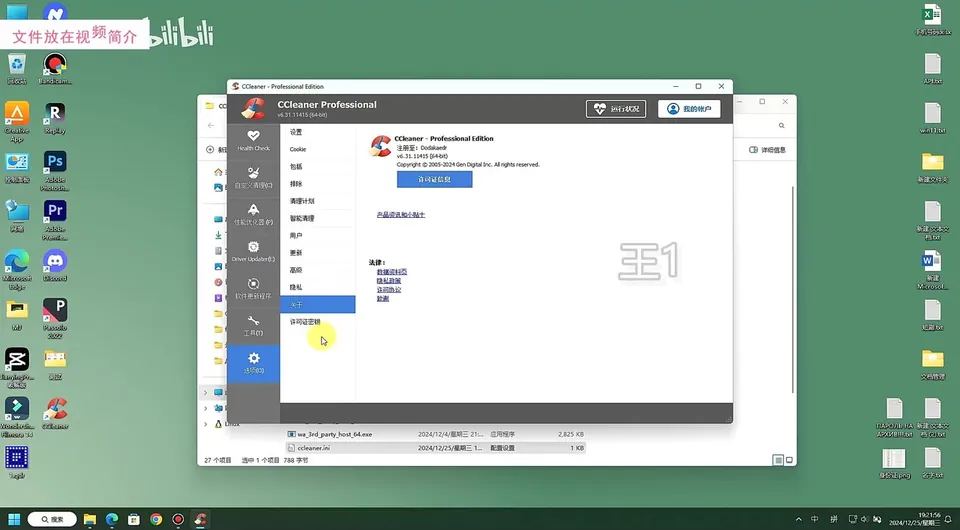Select Replay desktop shortcut
Image resolution: width=960 pixels, height=530 pixels.
55,118
